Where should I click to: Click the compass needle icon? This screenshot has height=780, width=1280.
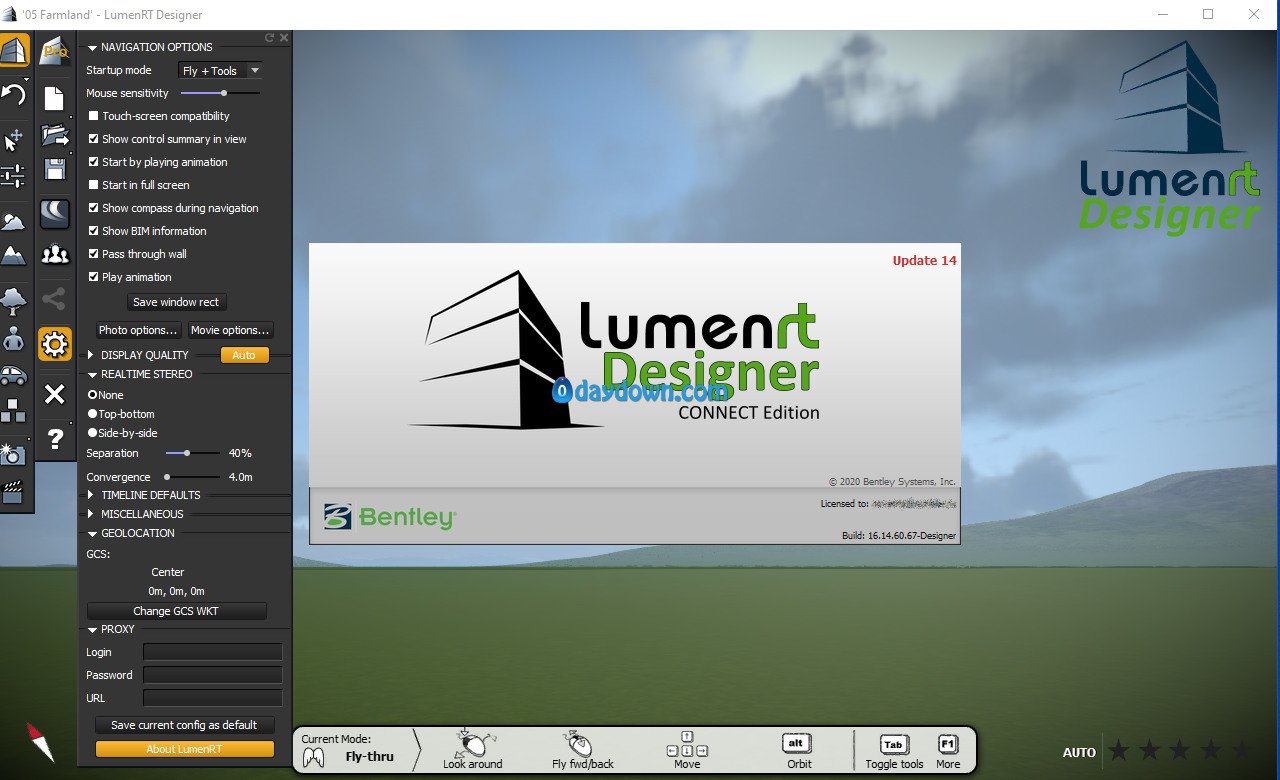[x=40, y=742]
